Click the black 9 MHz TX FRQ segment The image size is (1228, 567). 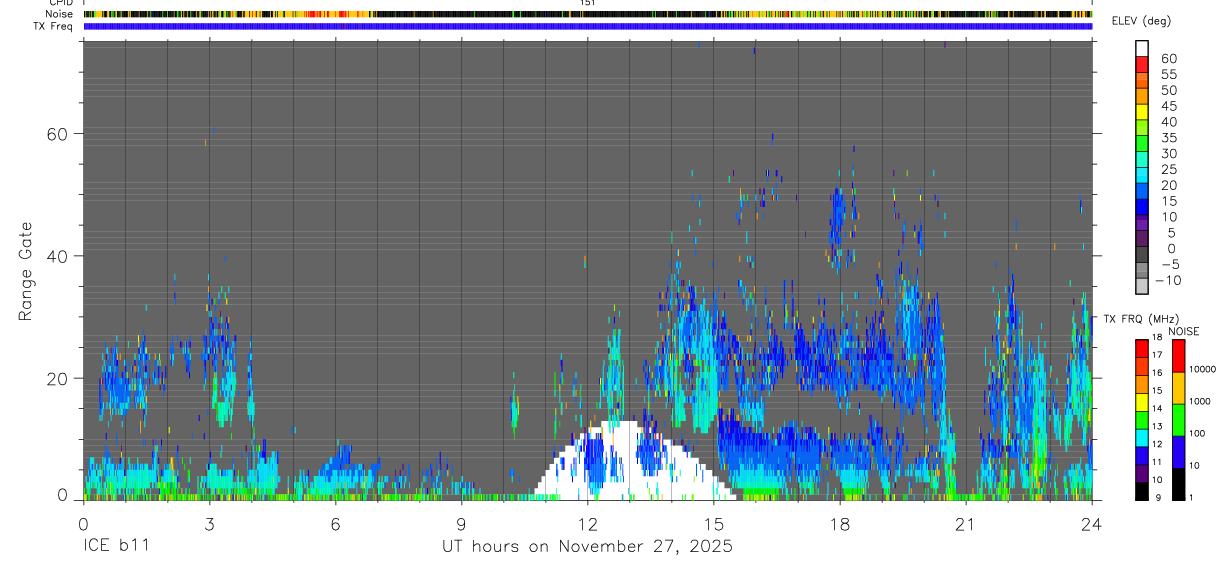[1142, 490]
